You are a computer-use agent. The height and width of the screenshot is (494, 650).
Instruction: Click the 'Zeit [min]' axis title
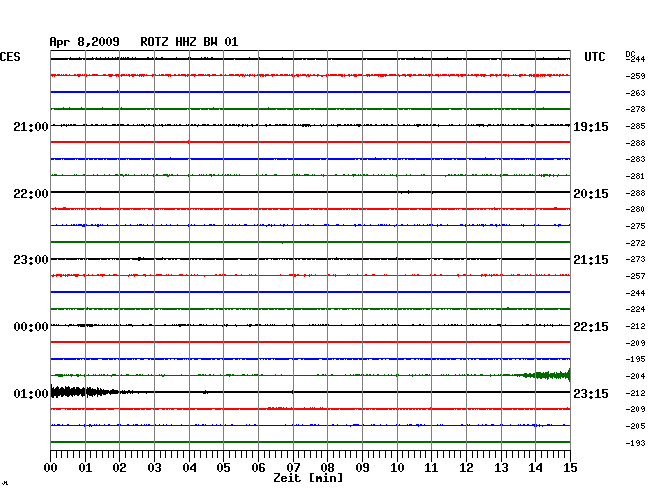point(308,478)
